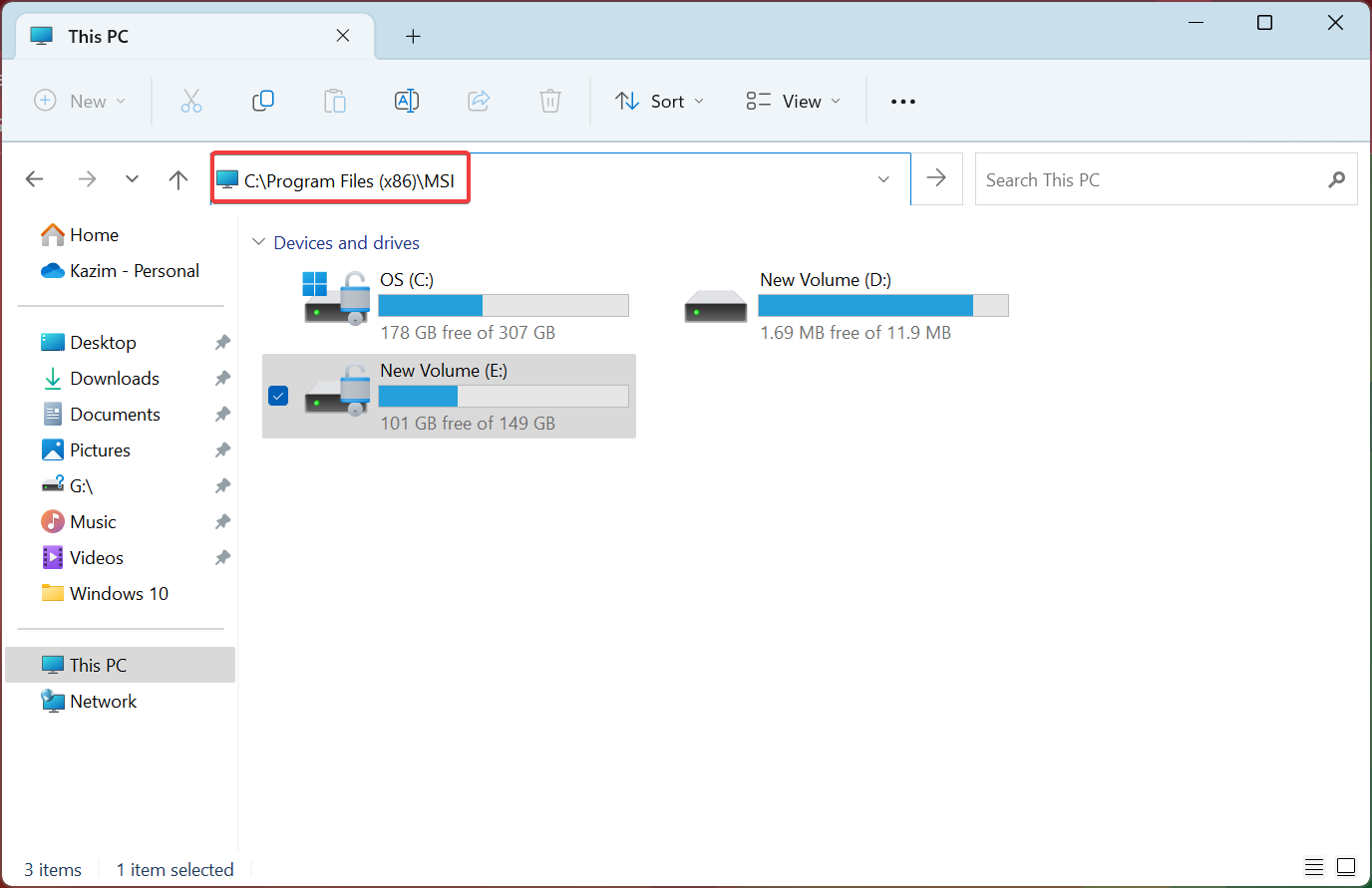This screenshot has width=1372, height=888.
Task: Open recent locations chevron
Action: click(133, 179)
